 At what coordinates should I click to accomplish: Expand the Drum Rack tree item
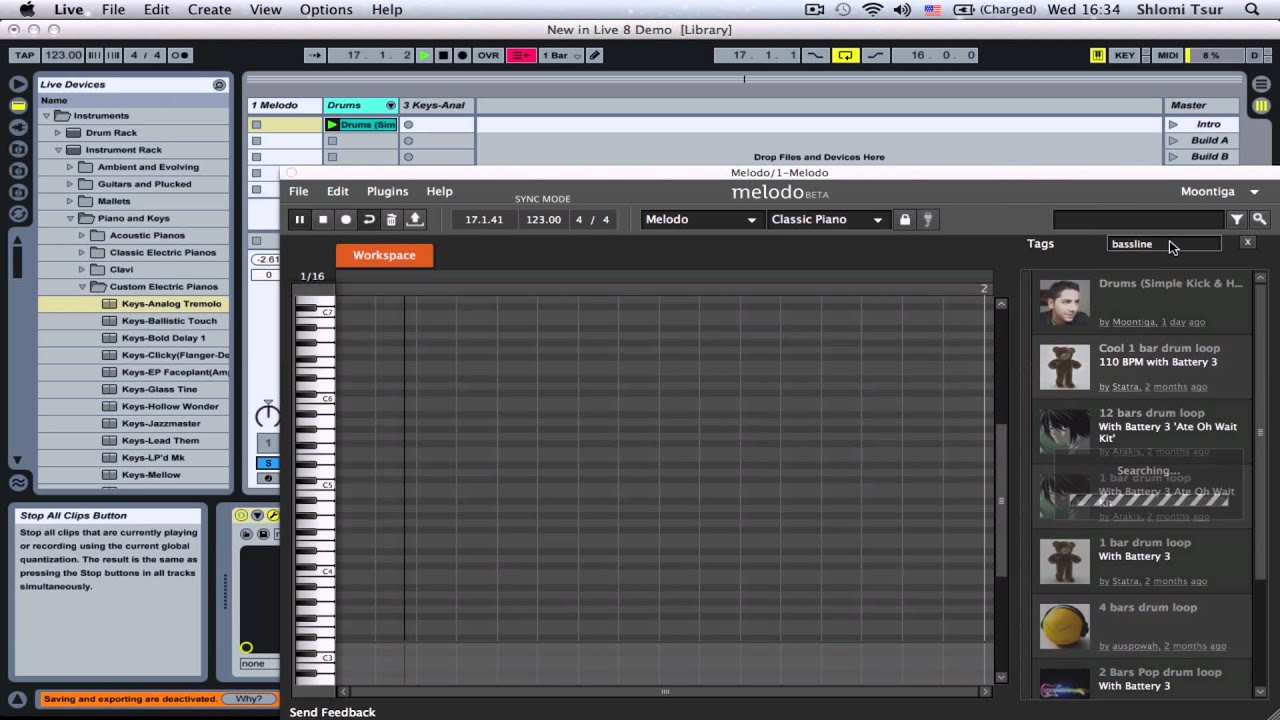click(58, 133)
